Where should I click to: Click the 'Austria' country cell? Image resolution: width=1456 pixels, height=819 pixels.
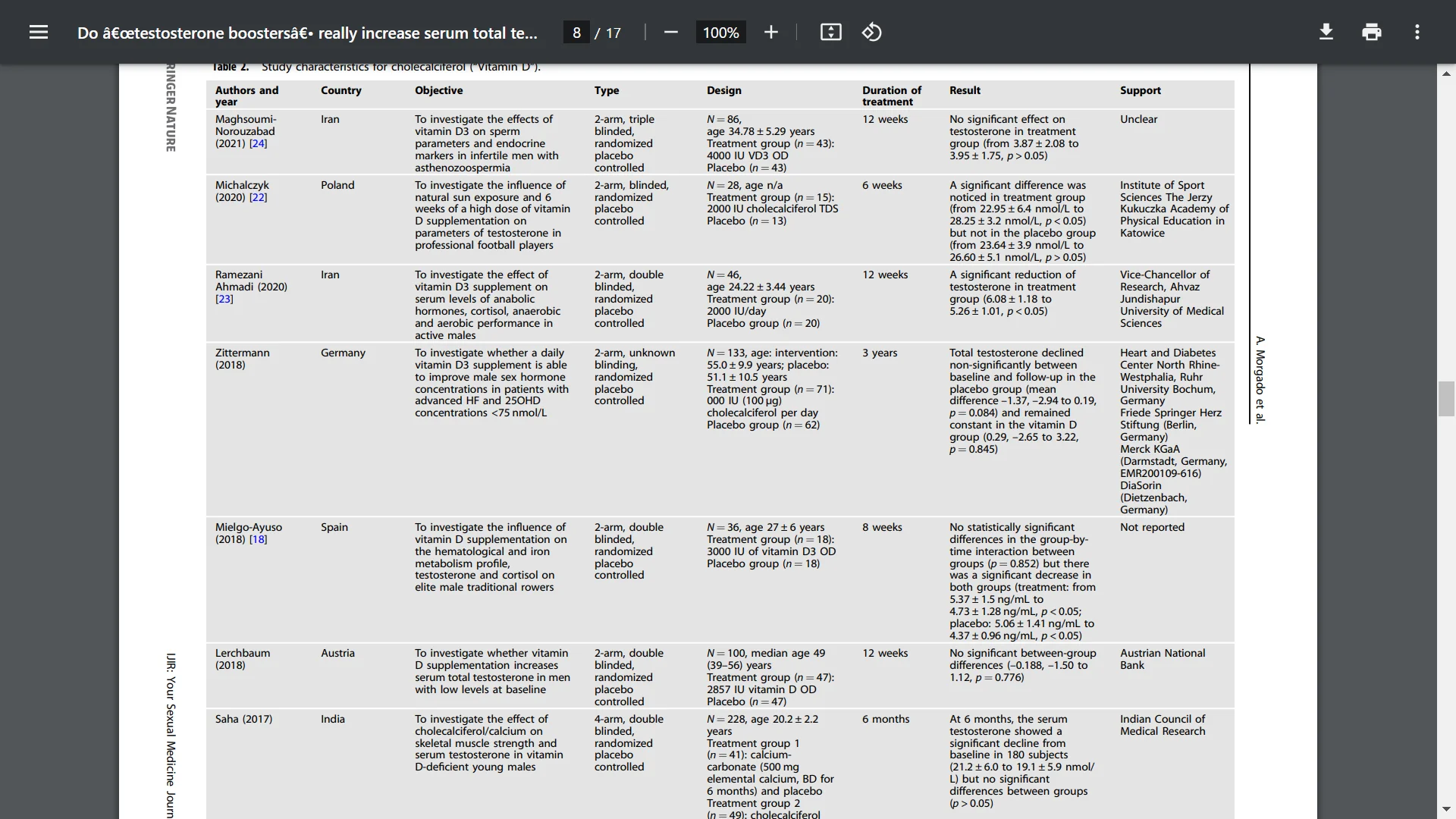point(337,653)
